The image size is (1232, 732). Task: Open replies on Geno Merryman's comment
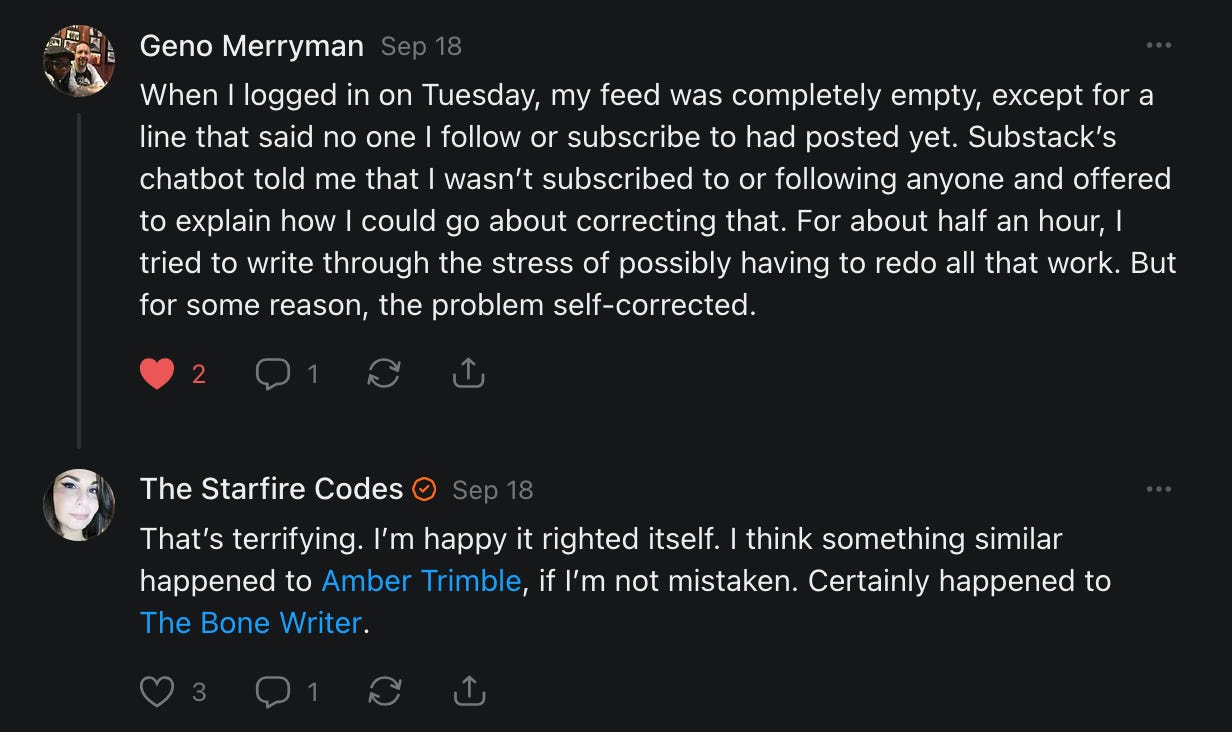point(273,374)
